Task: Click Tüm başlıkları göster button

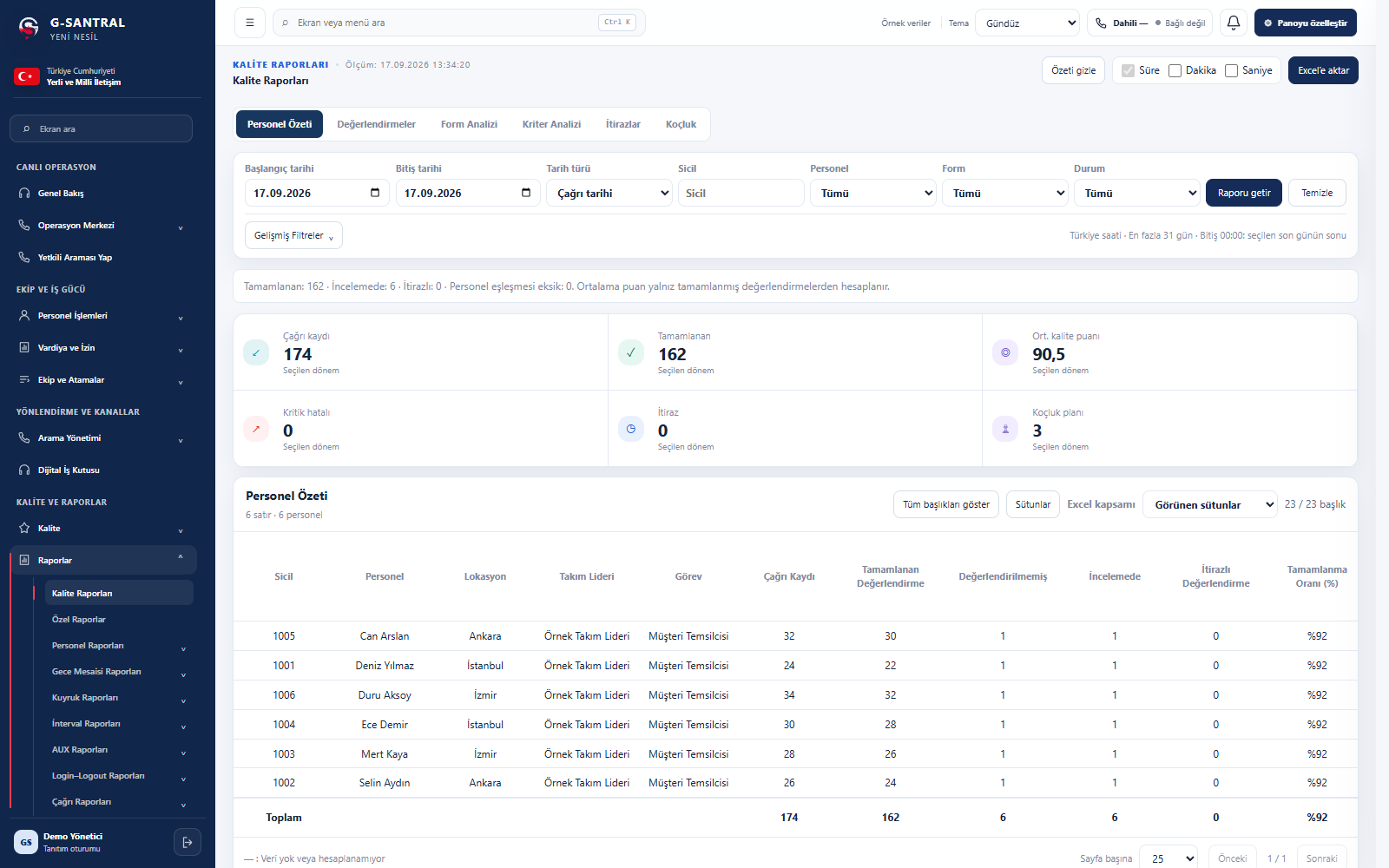Action: point(946,504)
